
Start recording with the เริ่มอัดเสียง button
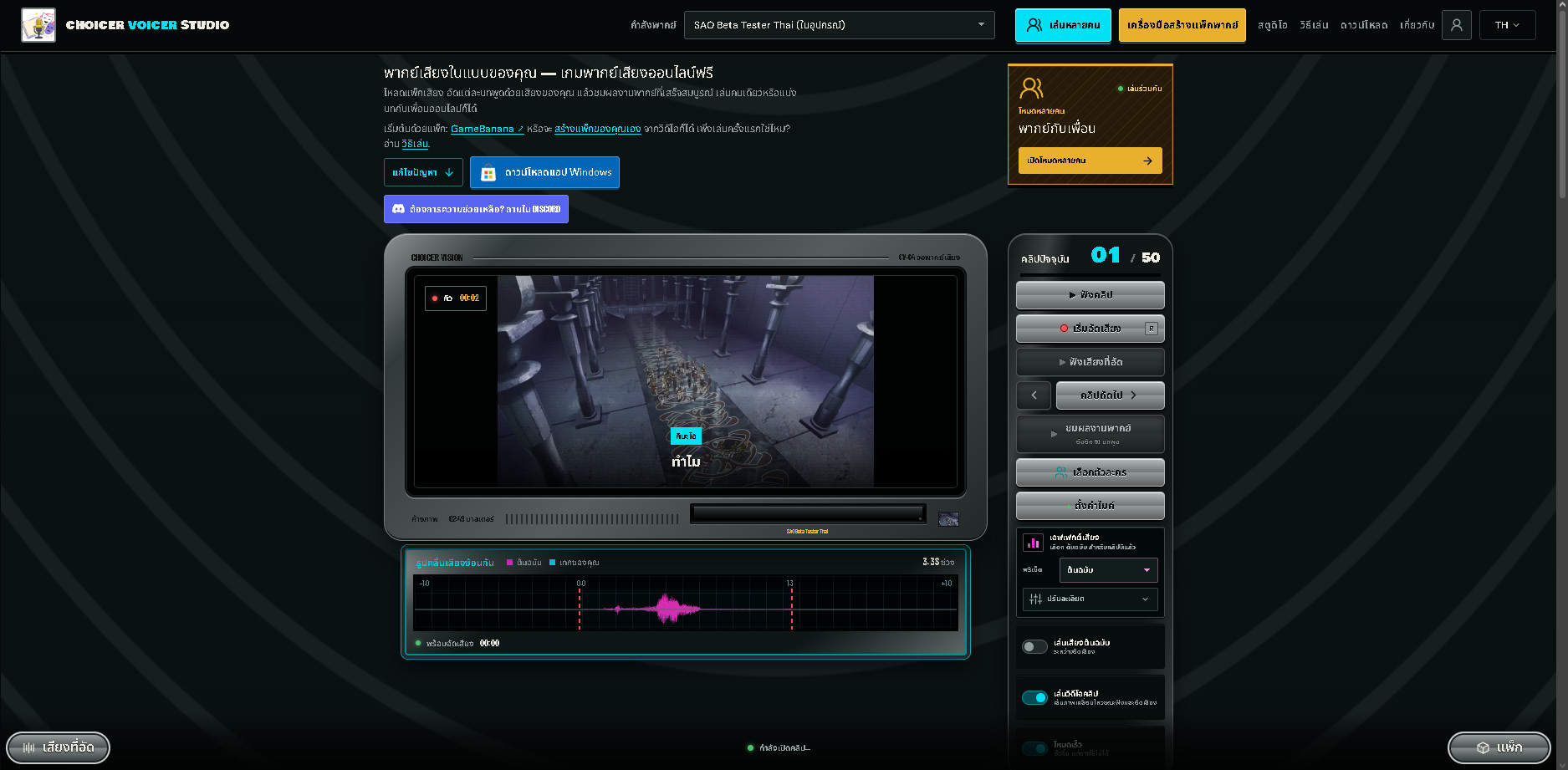point(1090,329)
